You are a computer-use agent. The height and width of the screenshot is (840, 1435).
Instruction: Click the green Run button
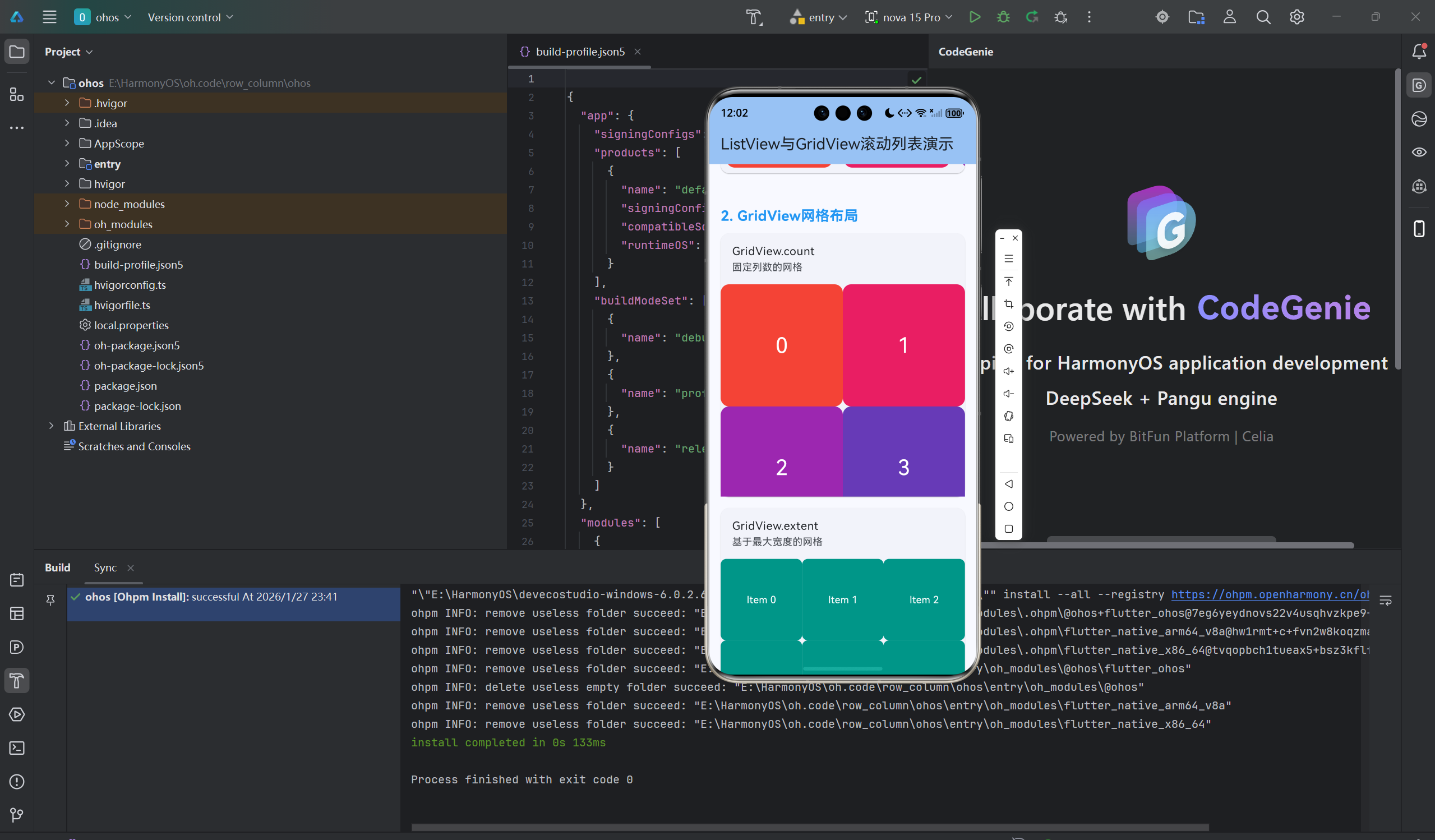pos(974,17)
